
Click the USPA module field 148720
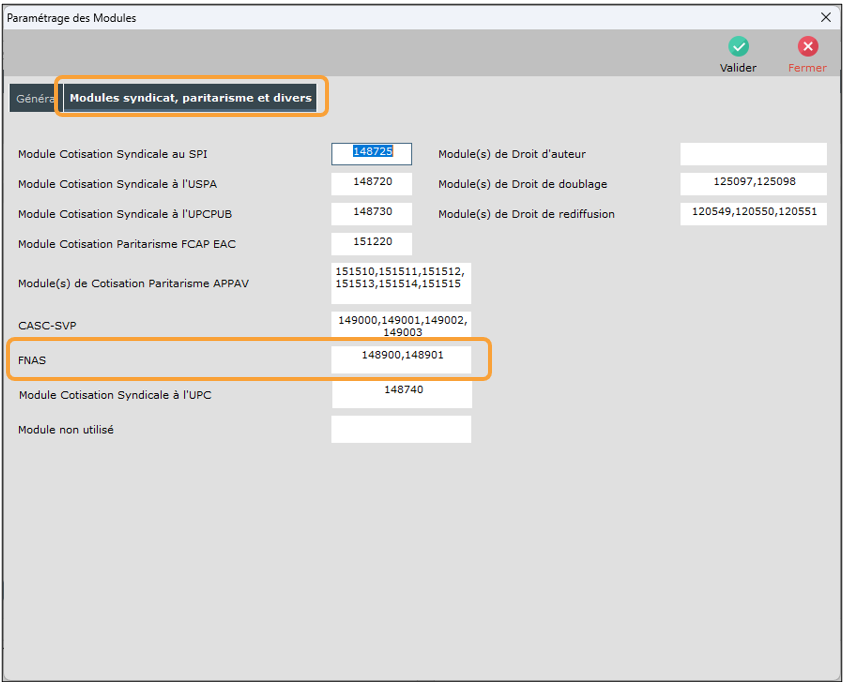(x=372, y=184)
